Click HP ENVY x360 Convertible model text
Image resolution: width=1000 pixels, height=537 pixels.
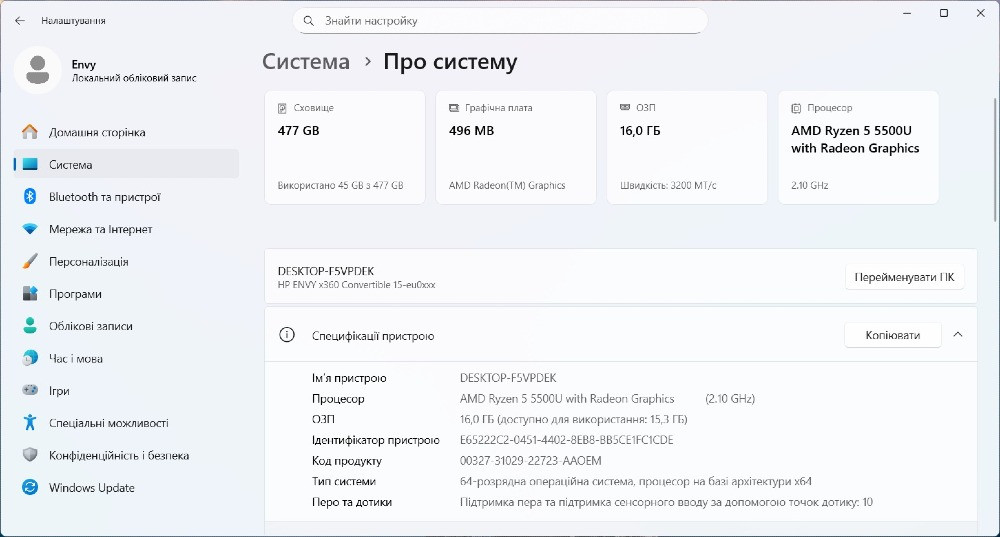(357, 284)
